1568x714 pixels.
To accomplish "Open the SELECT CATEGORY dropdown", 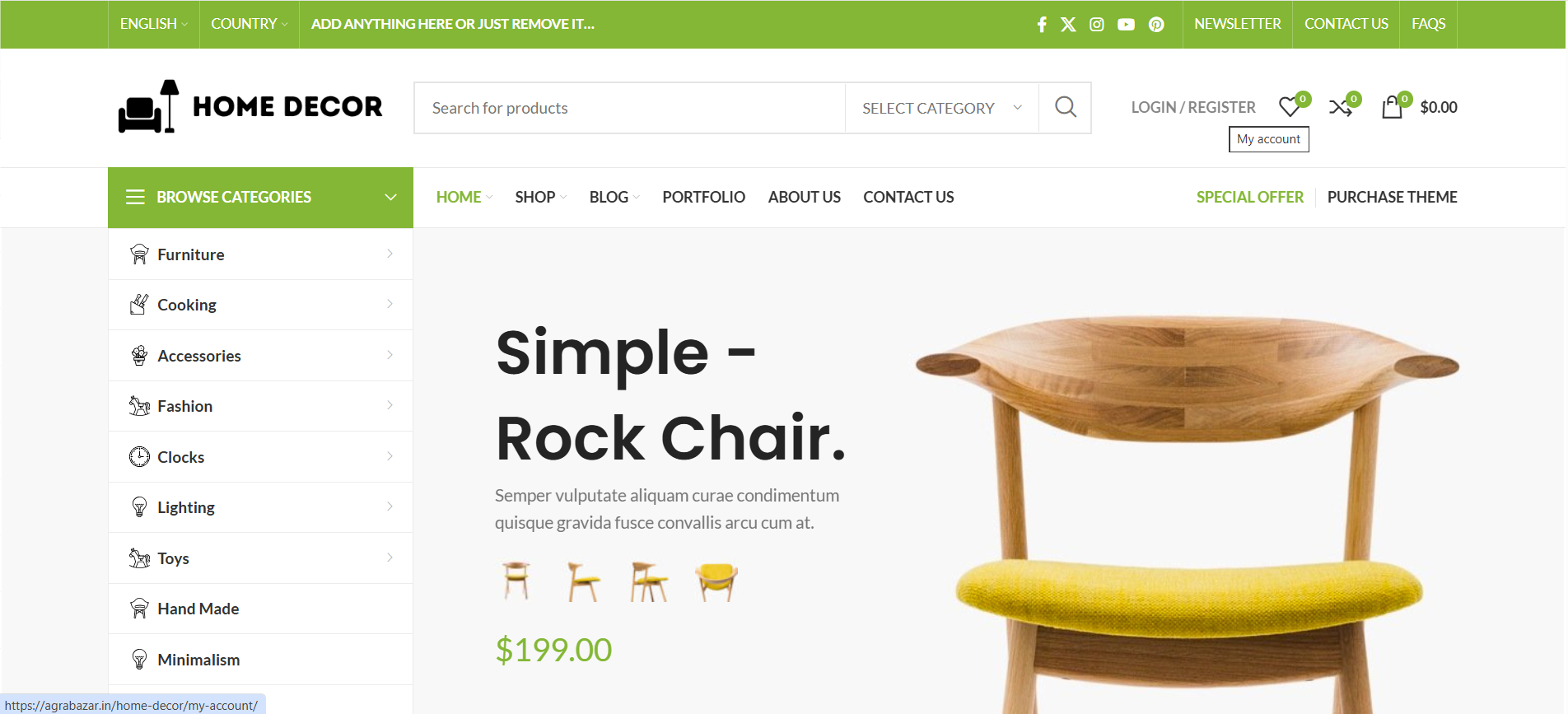I will point(941,108).
